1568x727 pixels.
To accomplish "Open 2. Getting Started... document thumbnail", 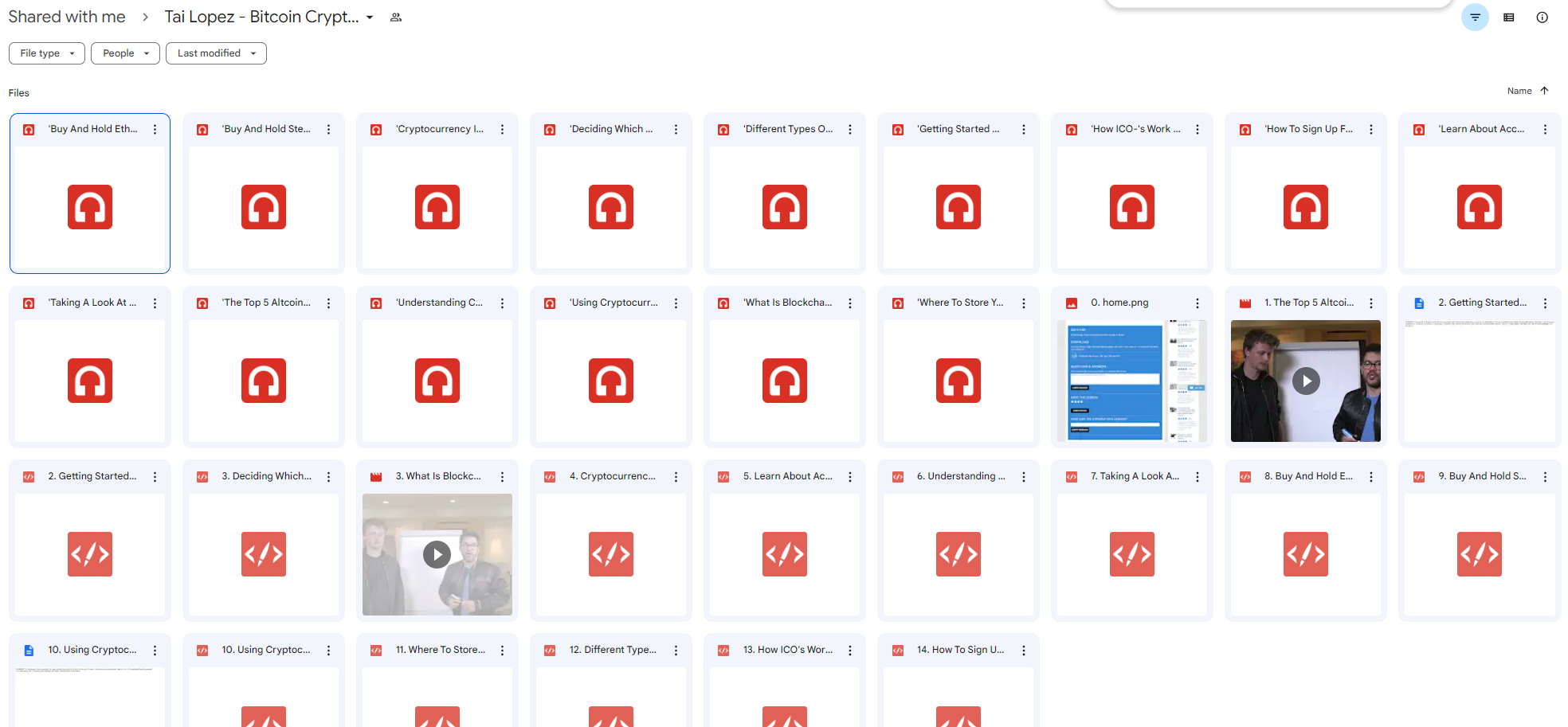I will pos(1480,381).
